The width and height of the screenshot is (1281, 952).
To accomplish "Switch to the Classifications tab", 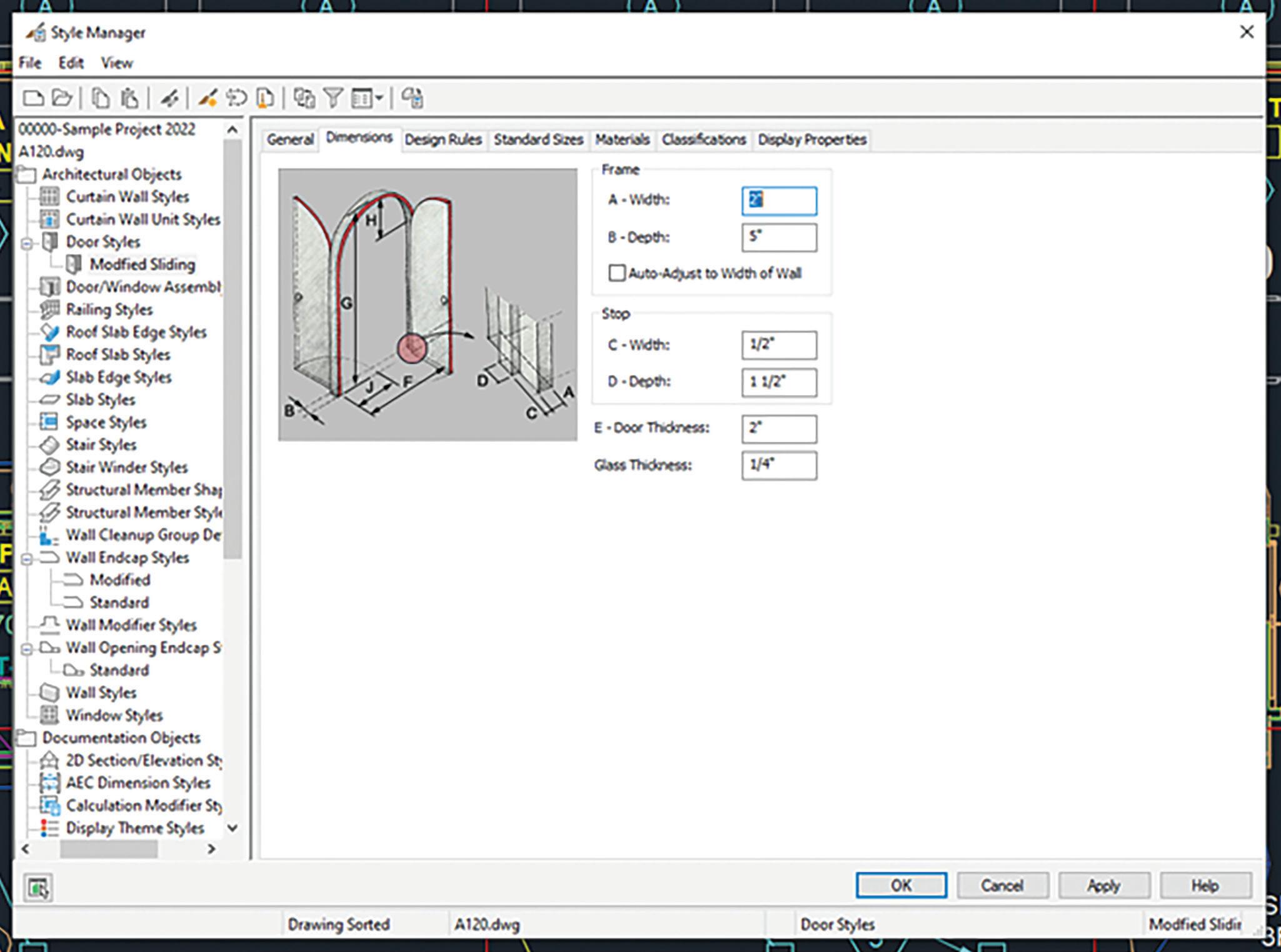I will [704, 139].
